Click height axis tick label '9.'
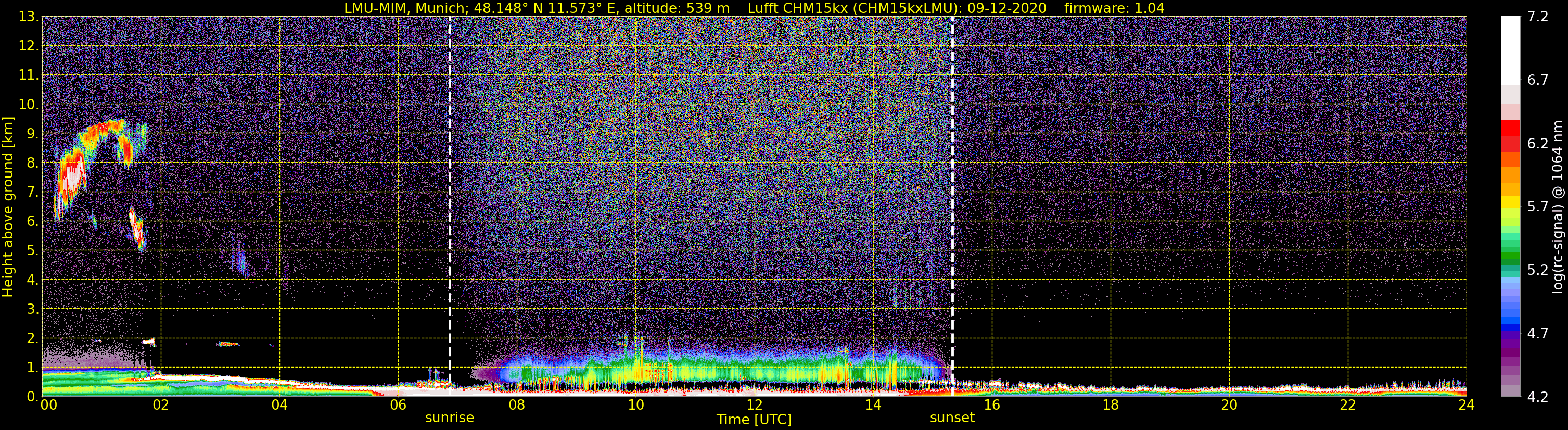 (x=32, y=134)
